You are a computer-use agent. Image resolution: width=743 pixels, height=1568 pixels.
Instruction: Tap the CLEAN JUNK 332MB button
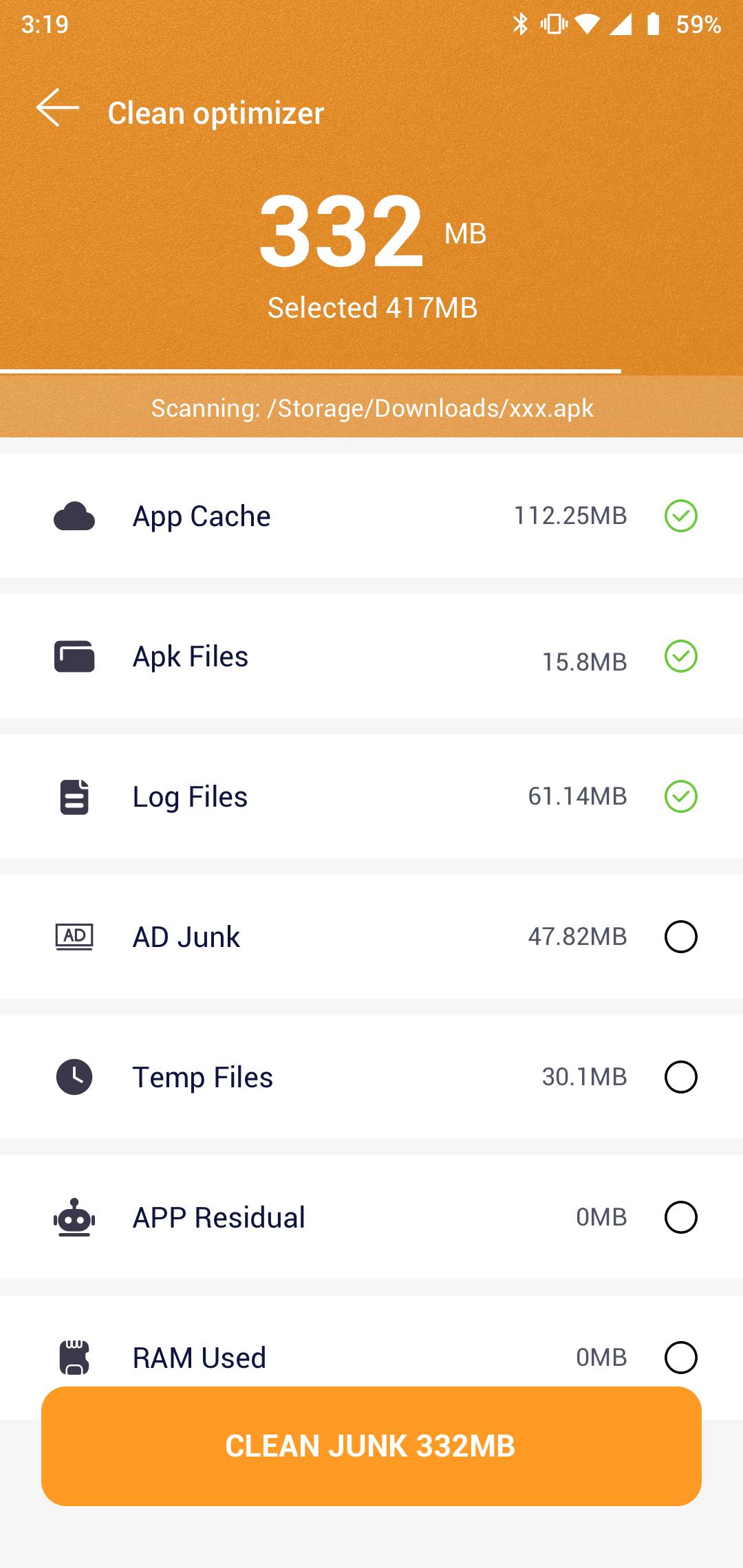[371, 1446]
